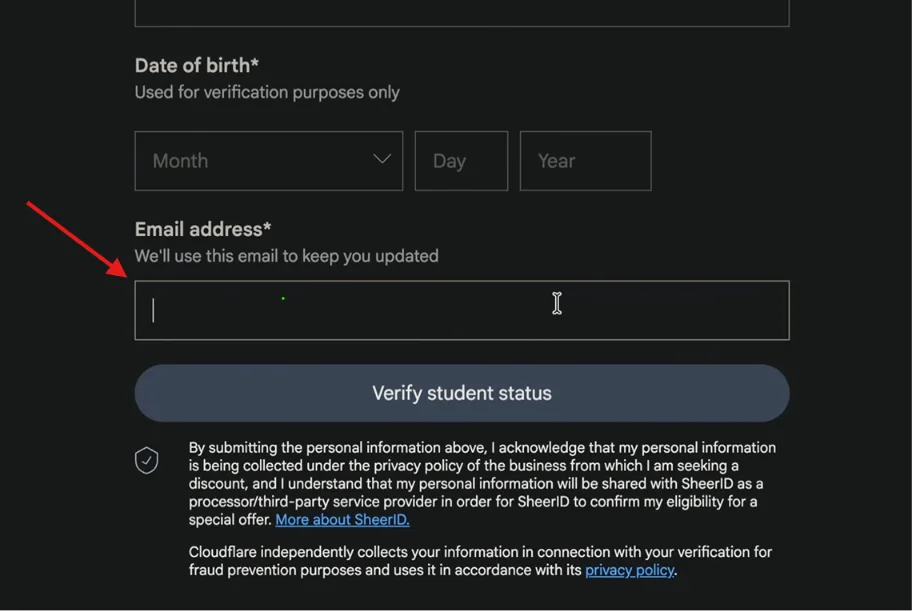Click the Month dropdown chevron arrow
912x611 pixels.
[382, 159]
